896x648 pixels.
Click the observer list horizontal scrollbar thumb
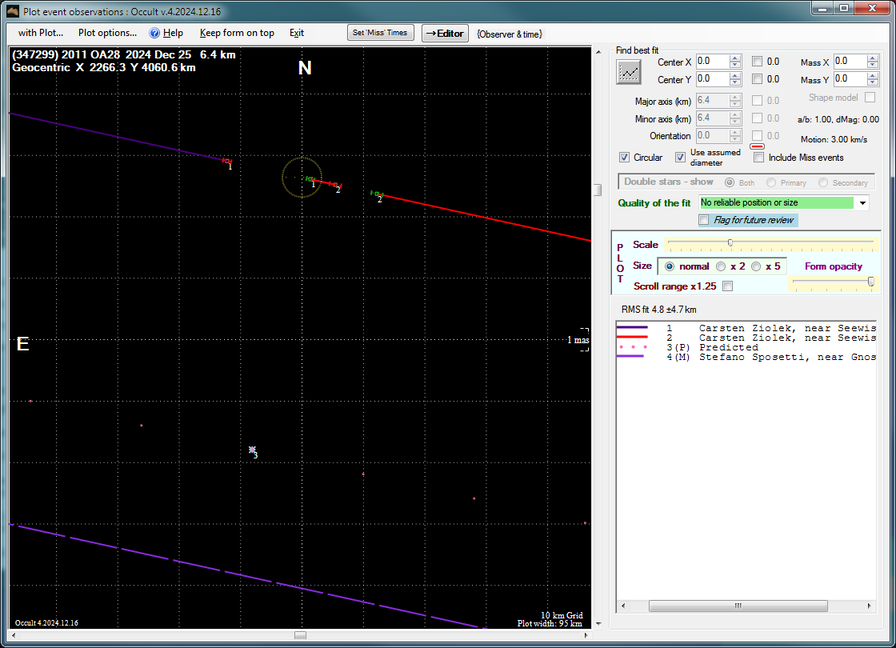[738, 606]
